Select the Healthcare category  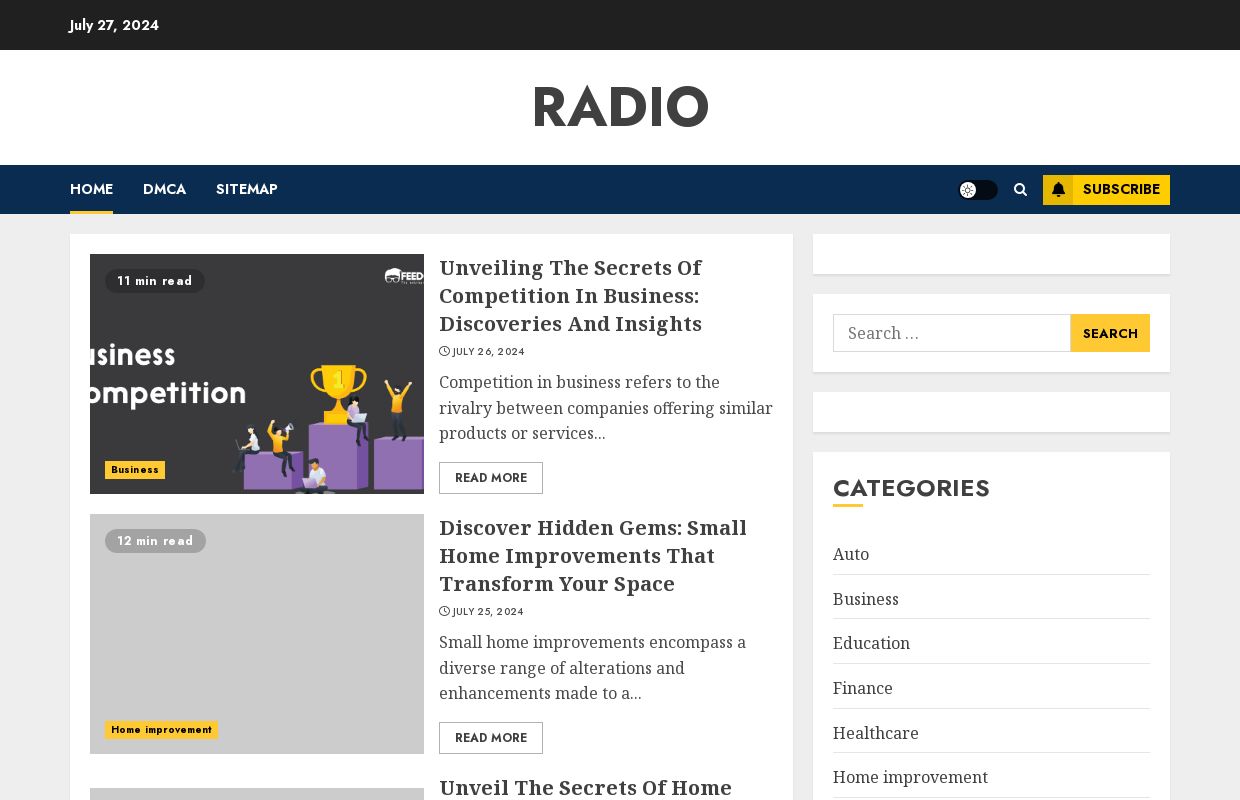pyautogui.click(x=876, y=733)
